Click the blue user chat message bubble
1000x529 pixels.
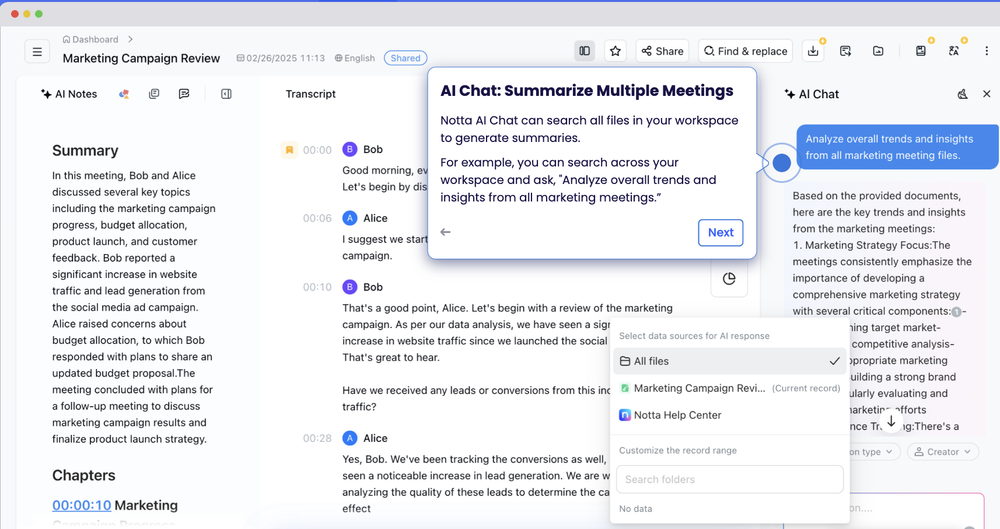pyautogui.click(x=897, y=147)
